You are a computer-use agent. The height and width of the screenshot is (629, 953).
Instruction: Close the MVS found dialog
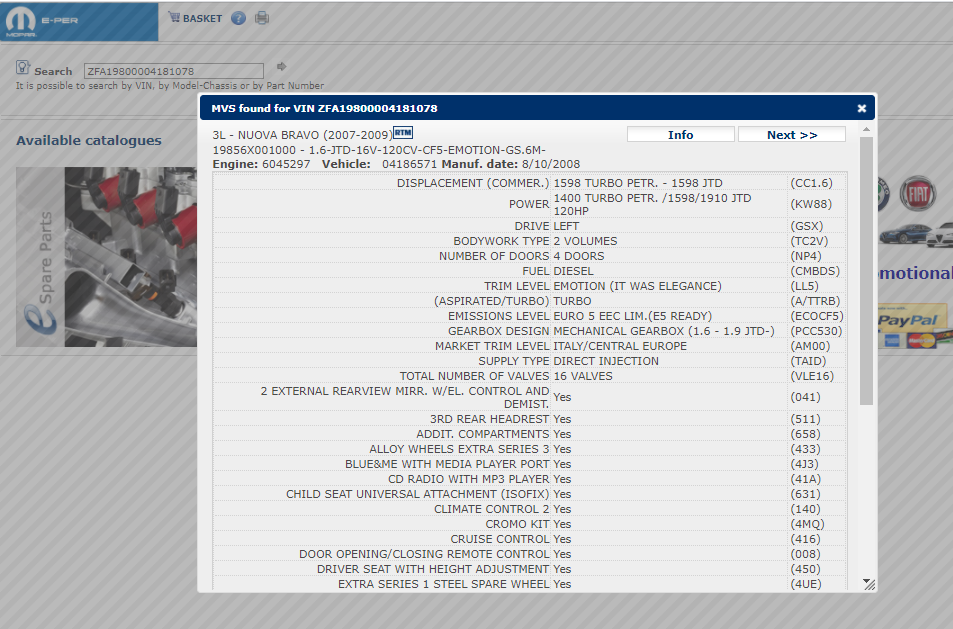(x=862, y=108)
